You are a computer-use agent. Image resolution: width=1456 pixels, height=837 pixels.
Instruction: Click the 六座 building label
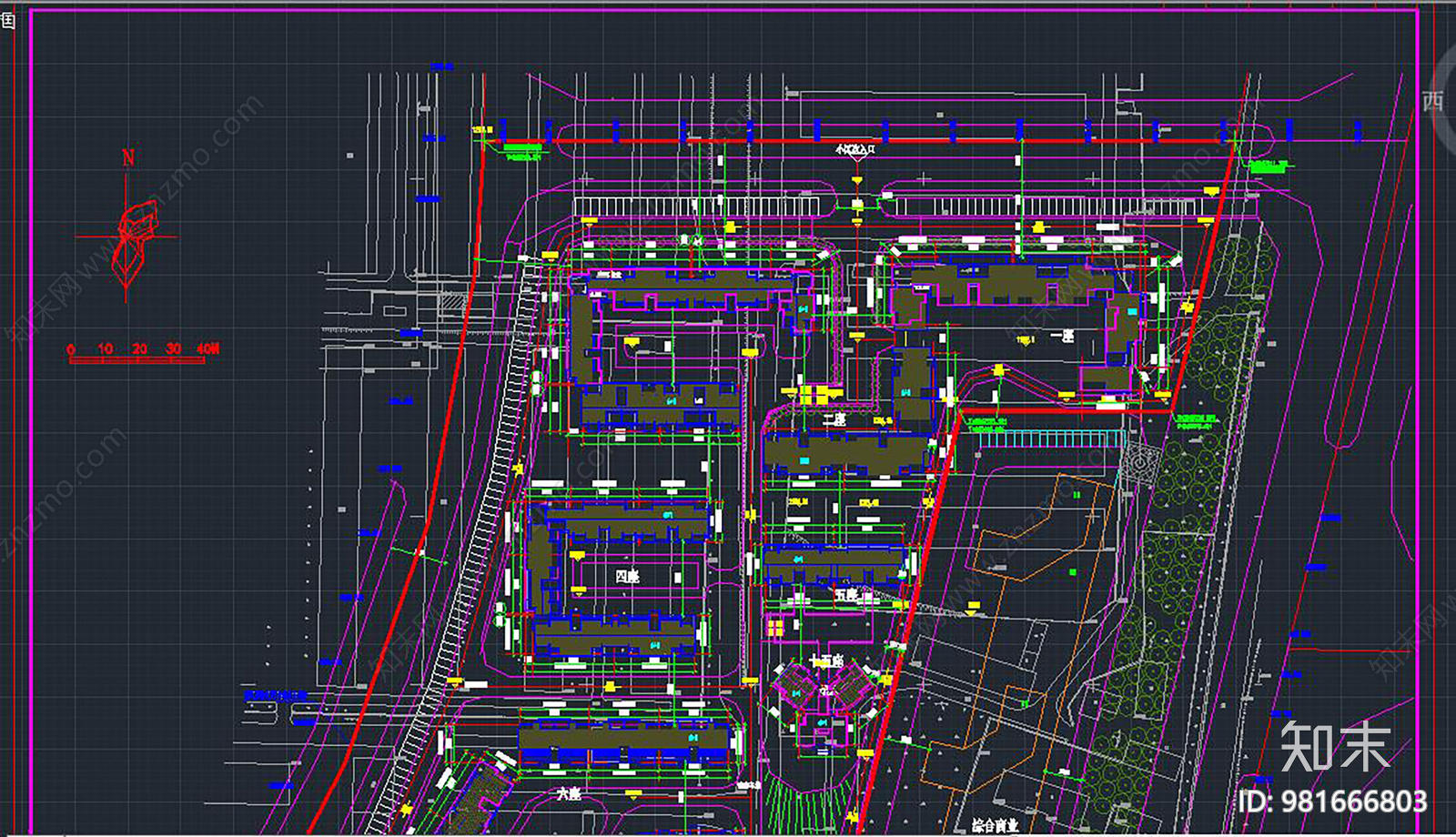point(569,793)
